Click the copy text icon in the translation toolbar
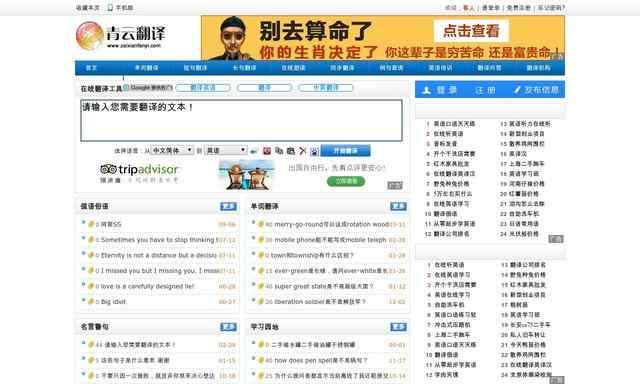Screen dimensions: 640x384 [x=279, y=151]
